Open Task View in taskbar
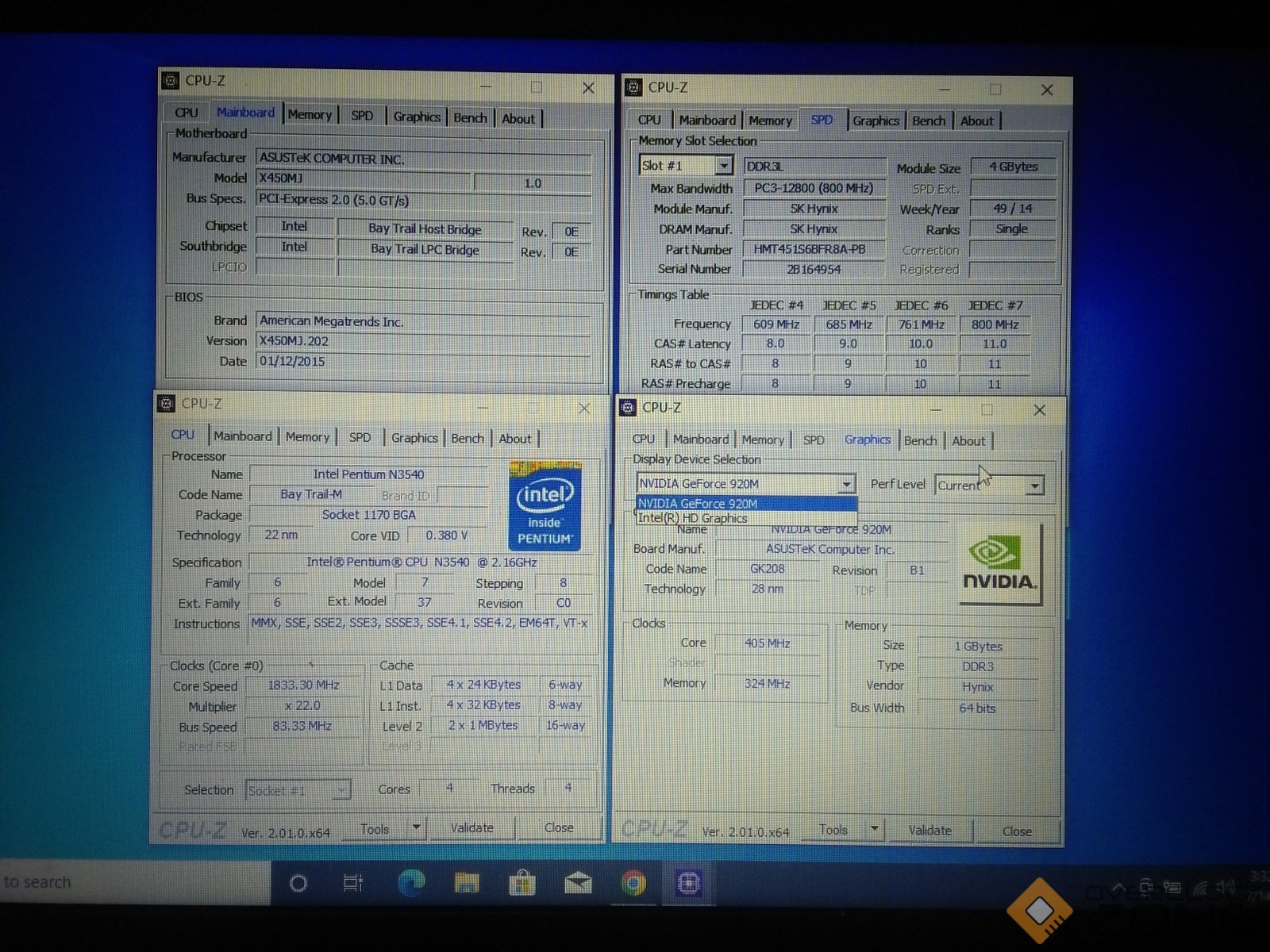The image size is (1270, 952). (352, 883)
